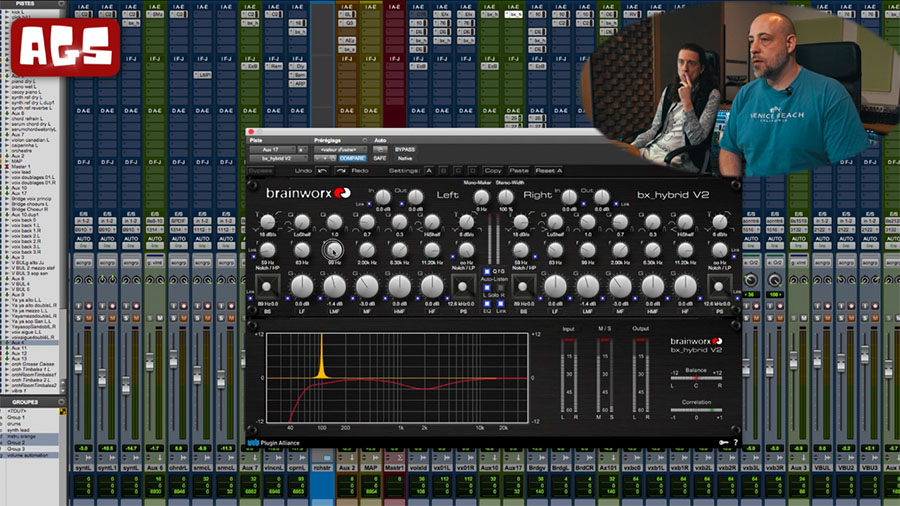The image size is (900, 506).
Task: Click the Left 59 Hz Notch/HP frequency knob
Action: 267,250
